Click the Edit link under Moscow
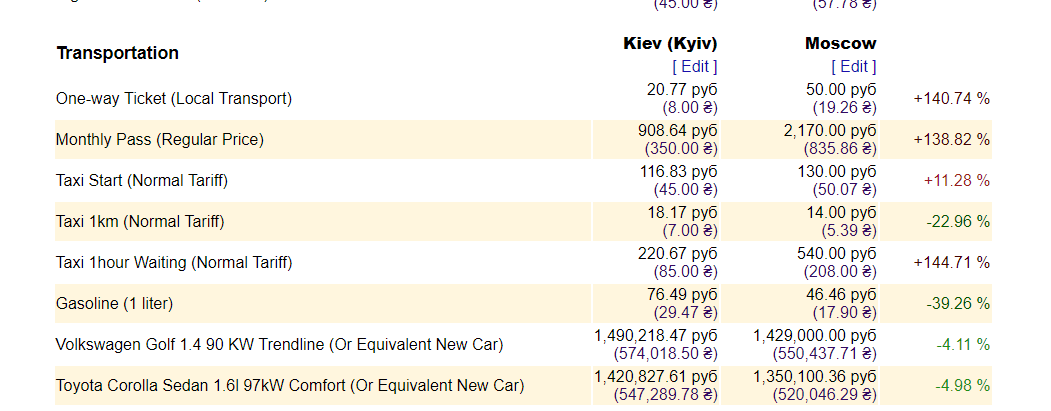This screenshot has width=1051, height=411. [853, 66]
